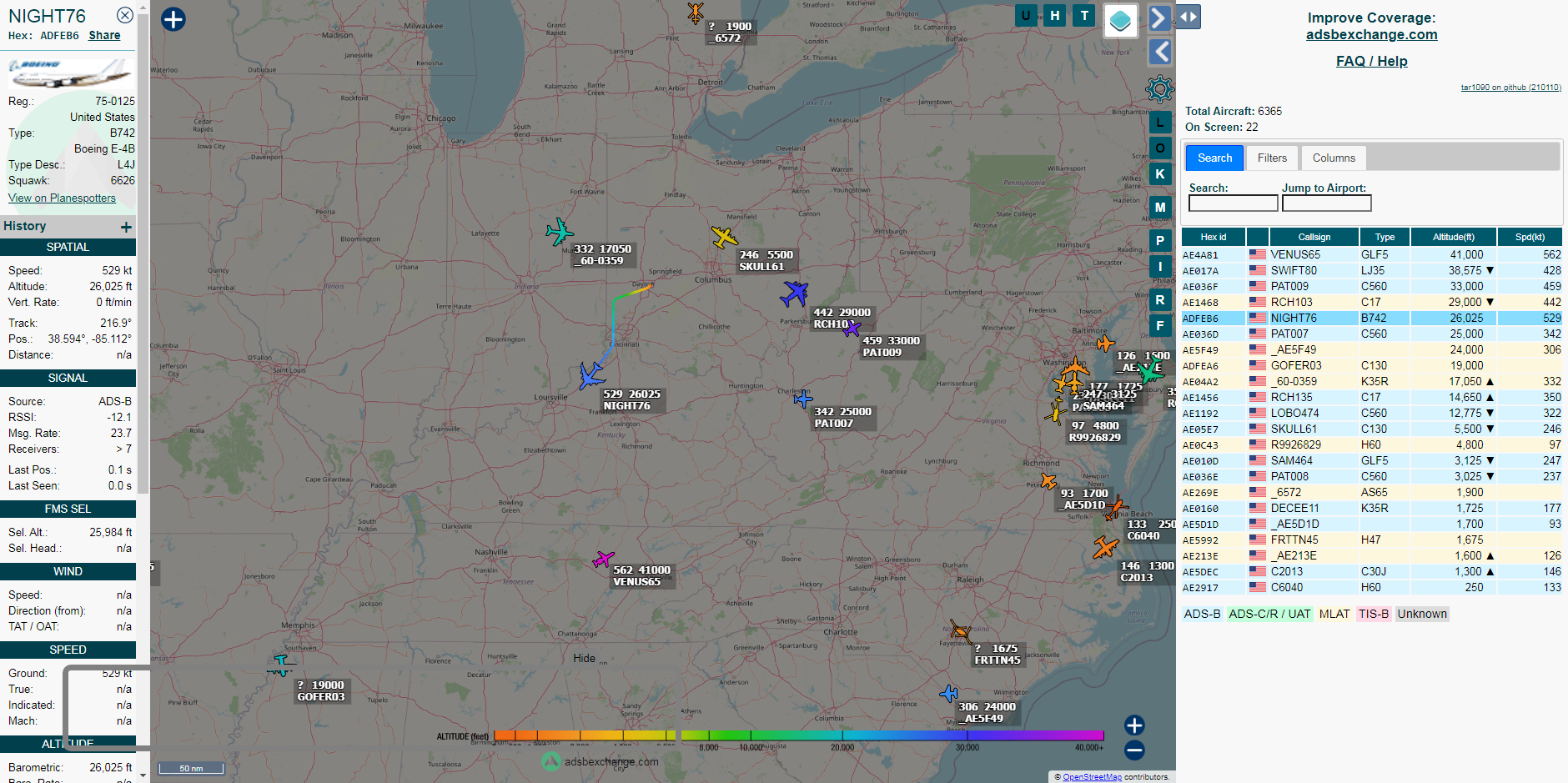Screen dimensions: 1568x783
Task: Toggle the O map option button
Action: coord(1160,148)
